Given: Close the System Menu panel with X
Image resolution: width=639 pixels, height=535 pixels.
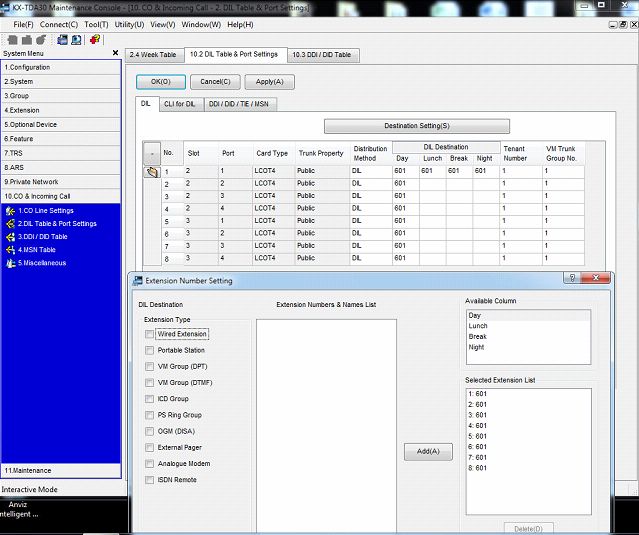Looking at the screenshot, I should [115, 53].
